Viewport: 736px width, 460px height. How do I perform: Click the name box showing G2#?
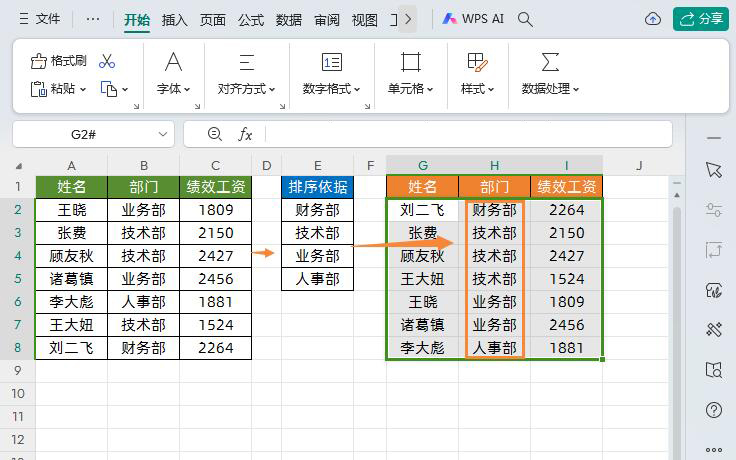tap(84, 135)
